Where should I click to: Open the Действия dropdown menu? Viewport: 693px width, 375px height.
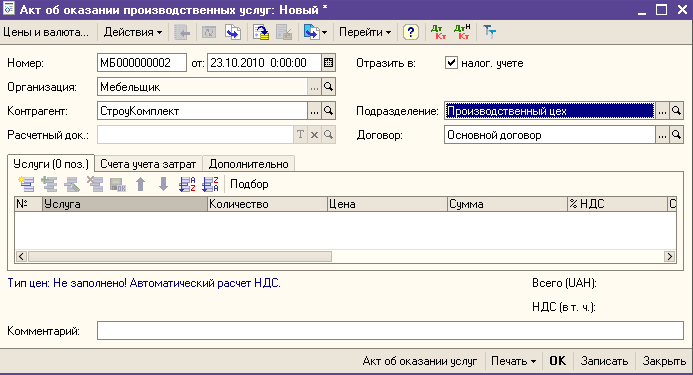pyautogui.click(x=133, y=32)
